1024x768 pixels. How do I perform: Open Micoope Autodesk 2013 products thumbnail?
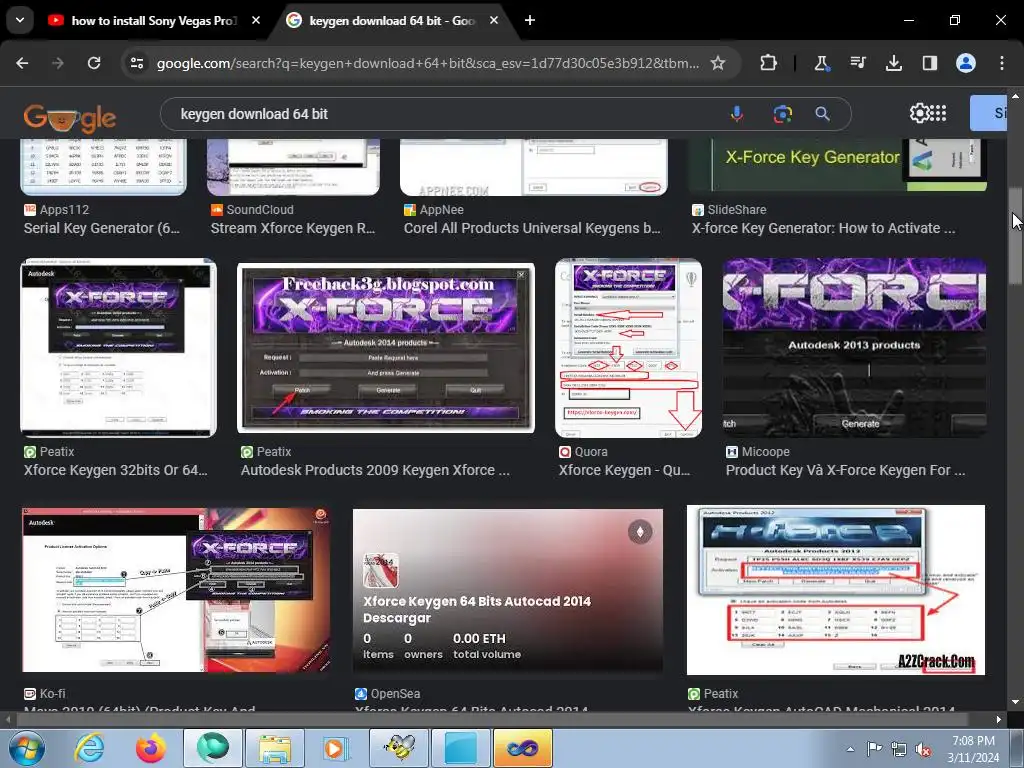(854, 347)
